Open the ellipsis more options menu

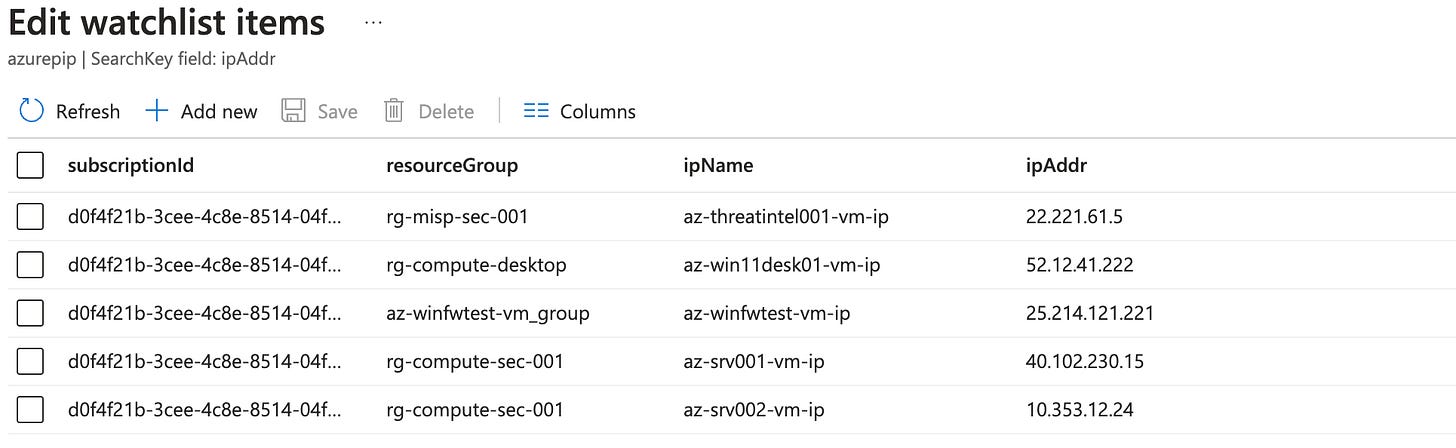click(374, 22)
